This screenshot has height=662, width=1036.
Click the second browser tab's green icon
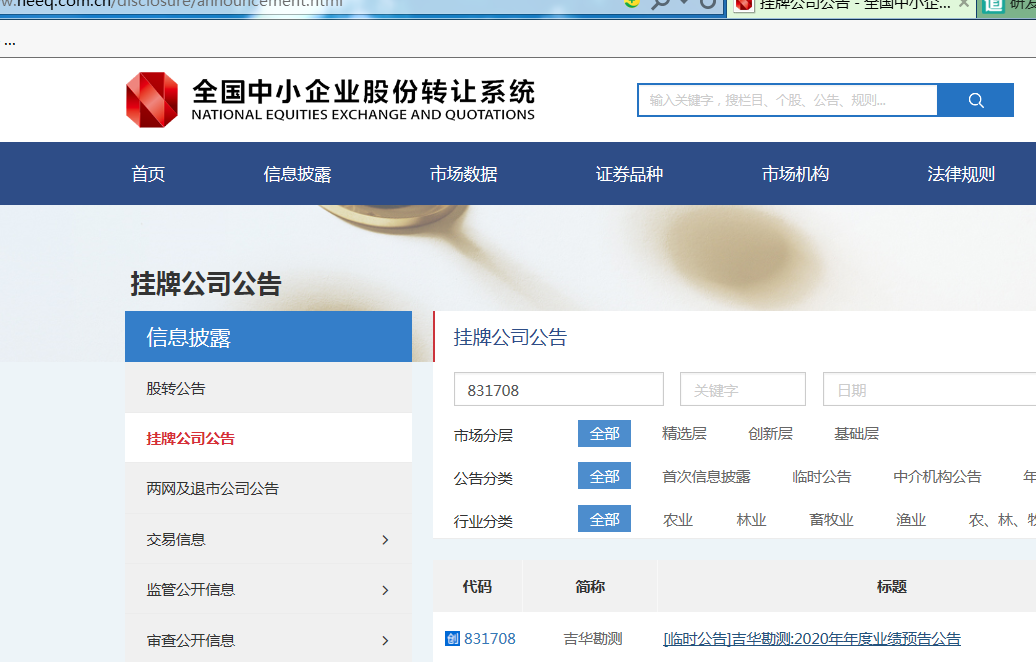993,4
